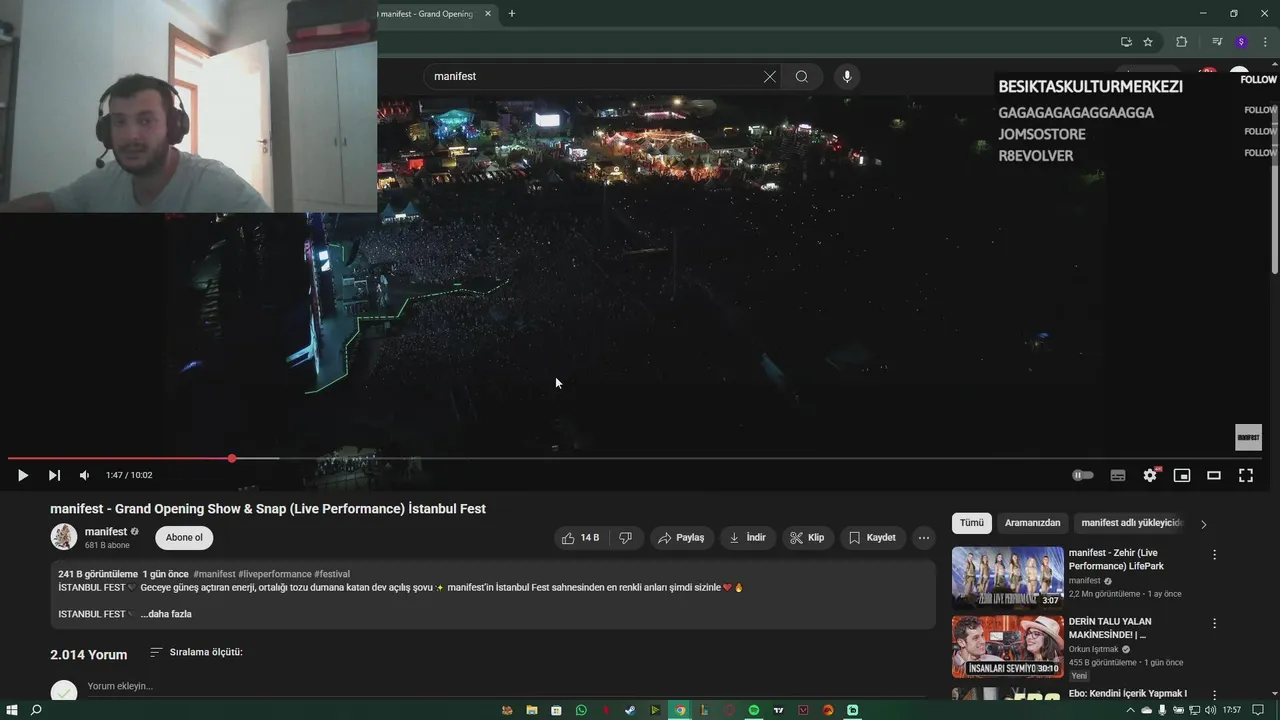Save video with Kaydet

872,537
